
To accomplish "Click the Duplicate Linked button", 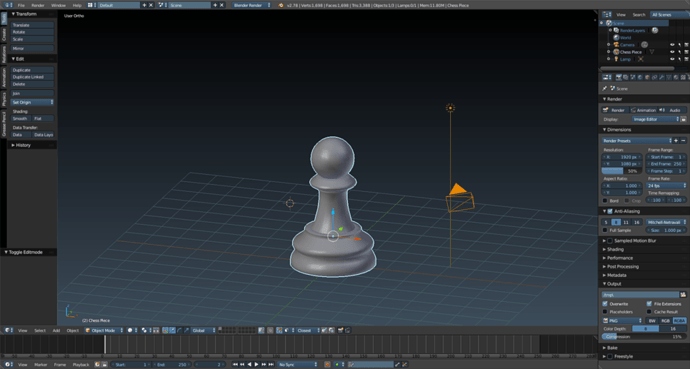I will (x=32, y=77).
